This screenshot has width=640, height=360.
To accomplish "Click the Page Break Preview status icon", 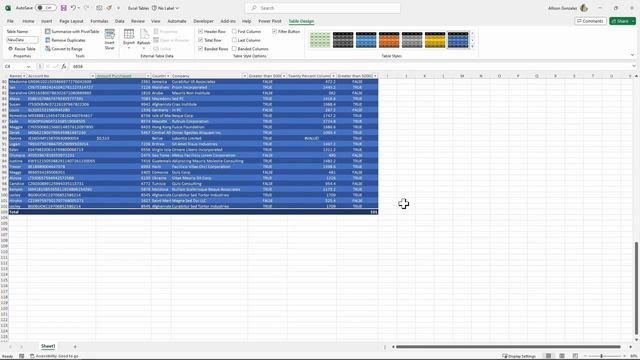I will [x=576, y=356].
